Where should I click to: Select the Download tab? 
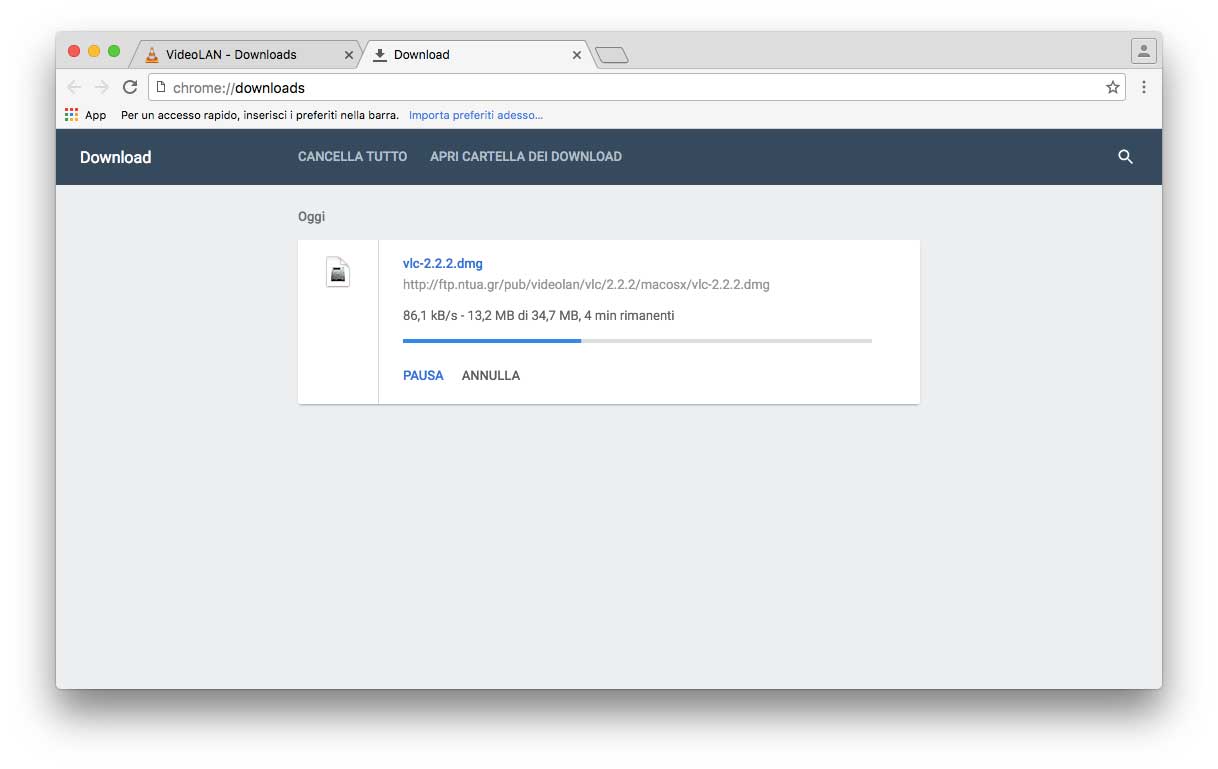(477, 55)
